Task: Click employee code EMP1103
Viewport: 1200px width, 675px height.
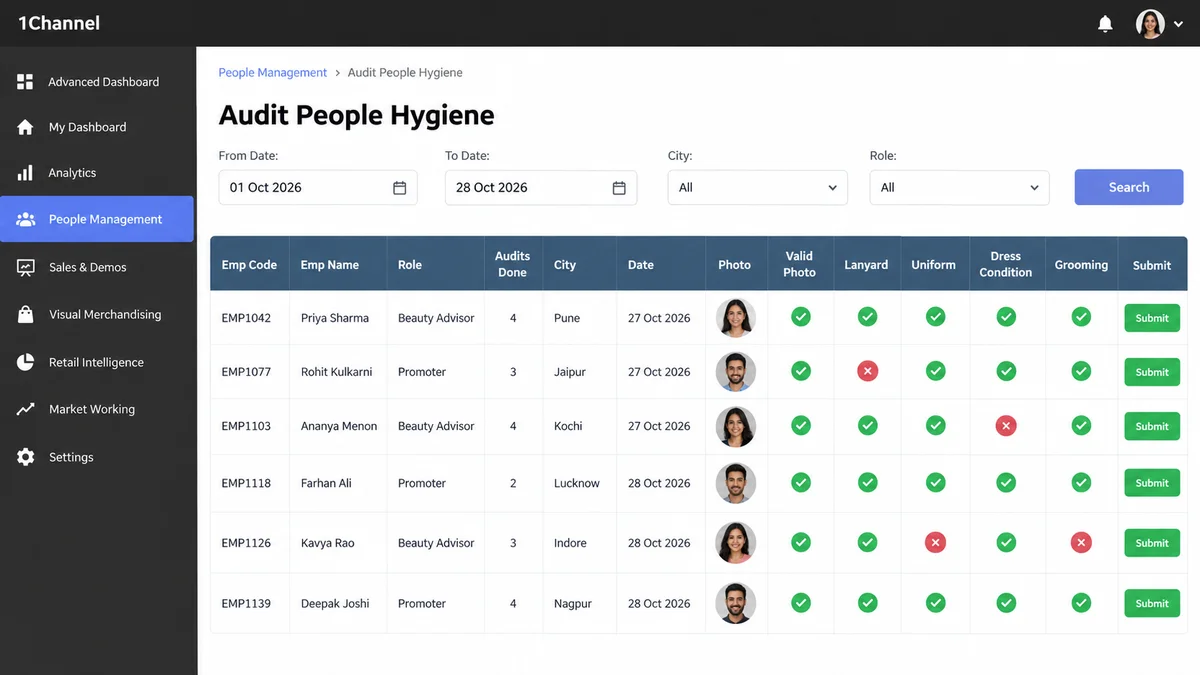Action: 246,426
